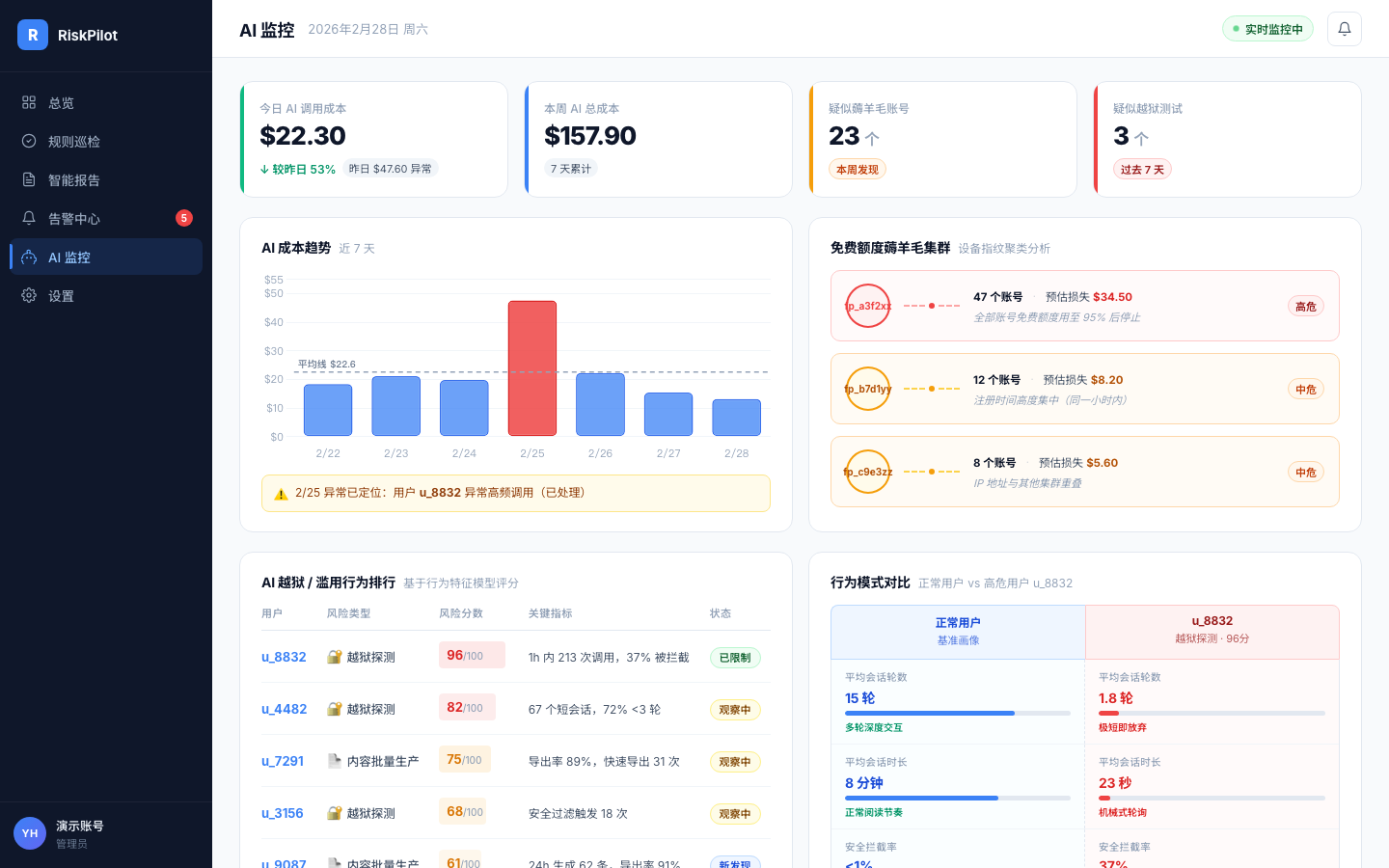The image size is (1389, 868).
Task: Click the fp_a3f2xz fingerprint cluster icon
Action: click(x=868, y=306)
